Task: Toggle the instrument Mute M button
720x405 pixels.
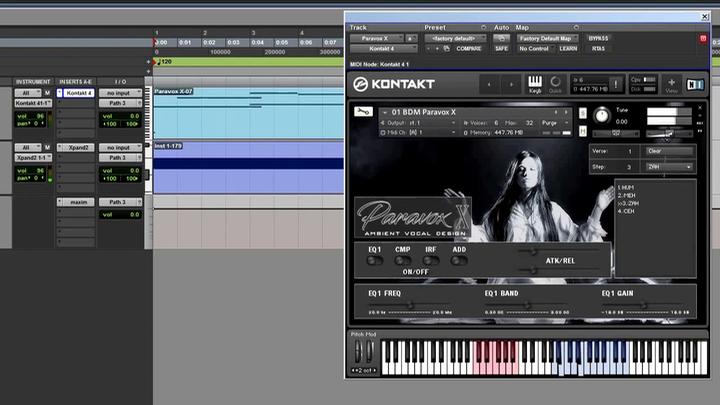Action: pyautogui.click(x=583, y=131)
